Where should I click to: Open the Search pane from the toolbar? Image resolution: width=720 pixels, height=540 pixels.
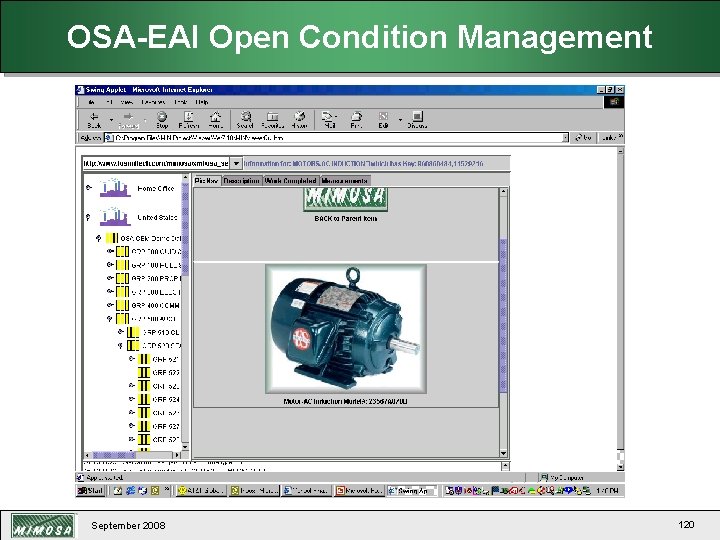pyautogui.click(x=245, y=120)
